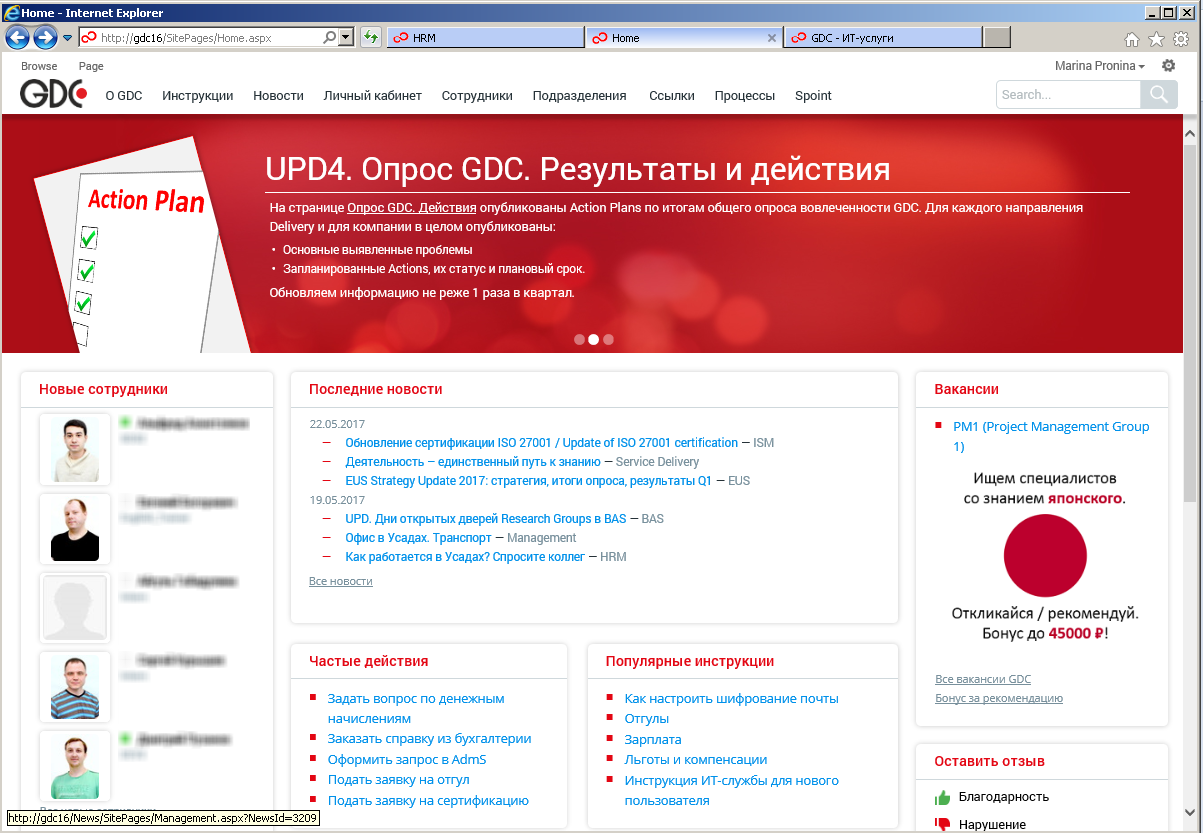Open Льготы и компенсации instruction link
1203x833 pixels.
tap(696, 759)
